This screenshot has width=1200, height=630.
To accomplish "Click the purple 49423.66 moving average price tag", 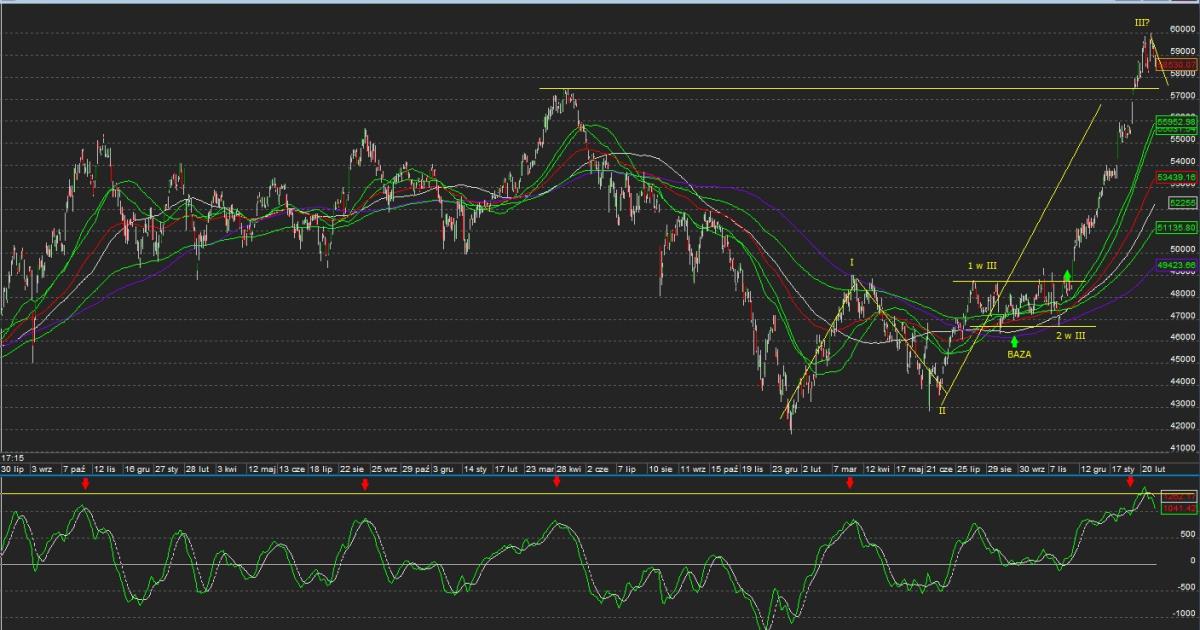I will [x=1176, y=265].
